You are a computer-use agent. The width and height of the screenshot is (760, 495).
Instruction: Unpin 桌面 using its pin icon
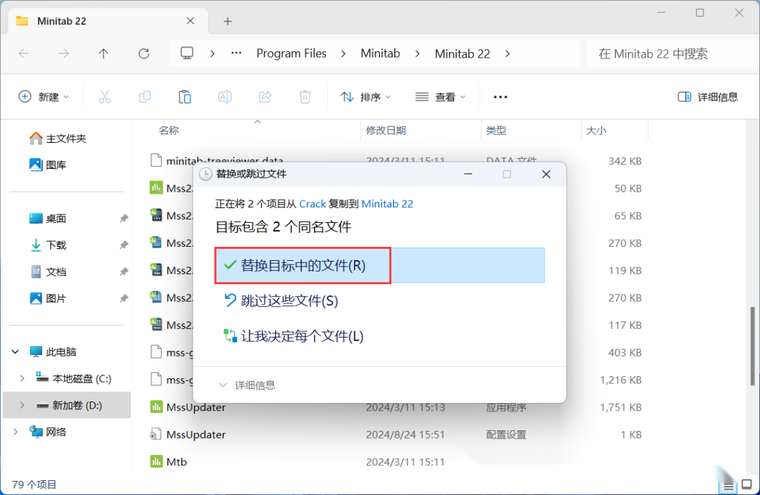coord(124,218)
